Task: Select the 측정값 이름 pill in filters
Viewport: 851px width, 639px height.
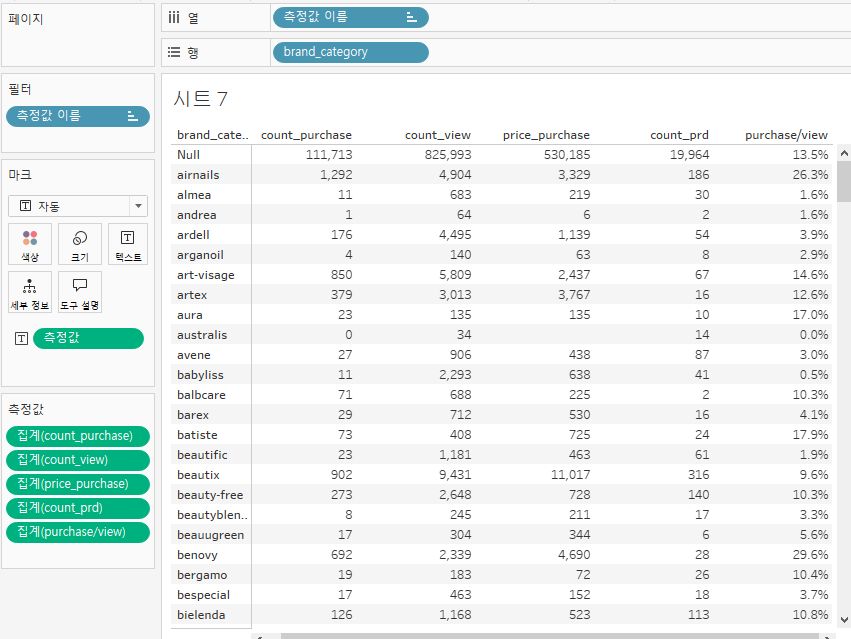Action: [78, 116]
